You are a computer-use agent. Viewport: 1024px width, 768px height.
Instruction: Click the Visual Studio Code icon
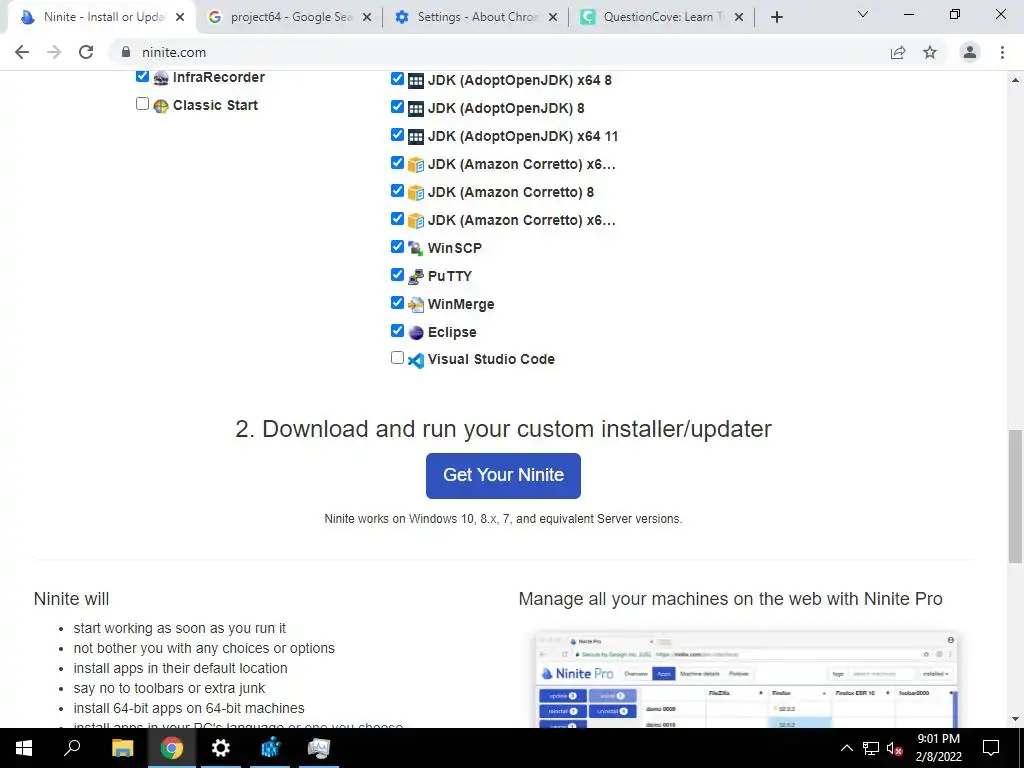416,360
